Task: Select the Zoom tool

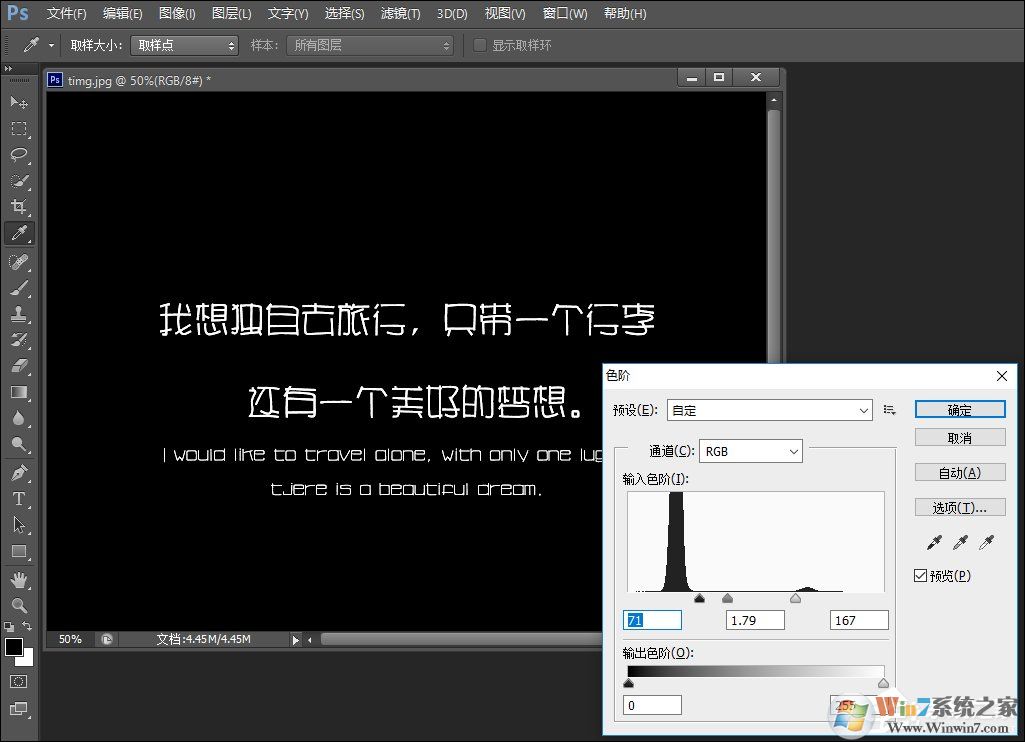Action: click(20, 605)
